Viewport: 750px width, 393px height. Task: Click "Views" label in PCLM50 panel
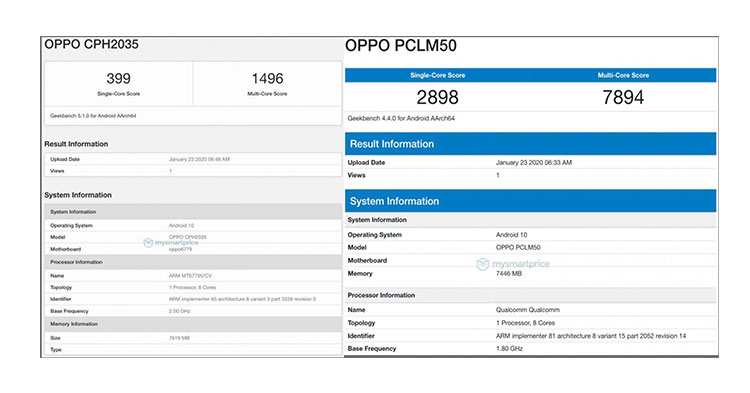pos(356,175)
